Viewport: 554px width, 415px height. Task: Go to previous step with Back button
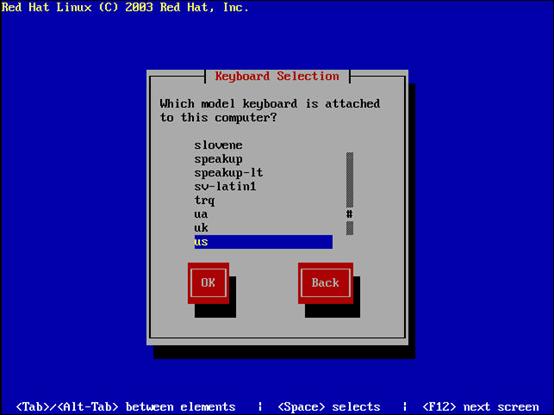[x=325, y=283]
